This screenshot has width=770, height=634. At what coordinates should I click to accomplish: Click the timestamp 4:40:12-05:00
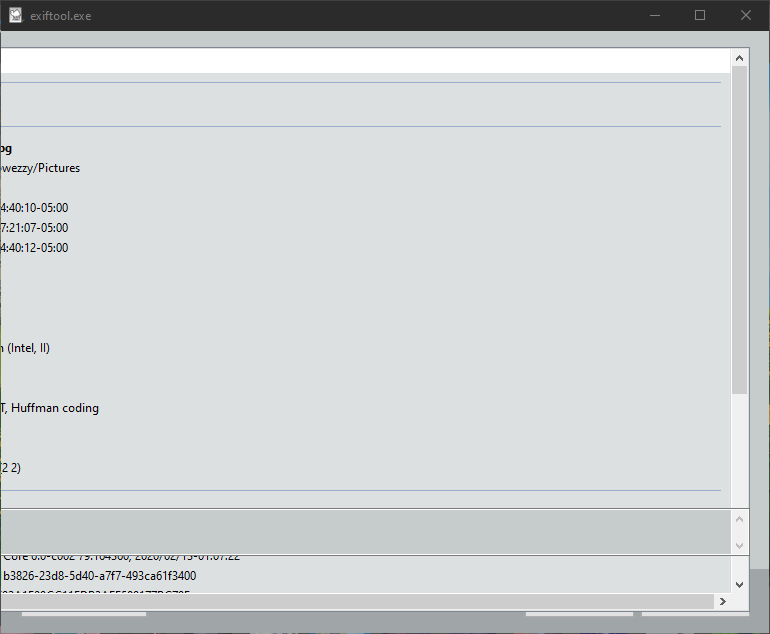(x=34, y=248)
